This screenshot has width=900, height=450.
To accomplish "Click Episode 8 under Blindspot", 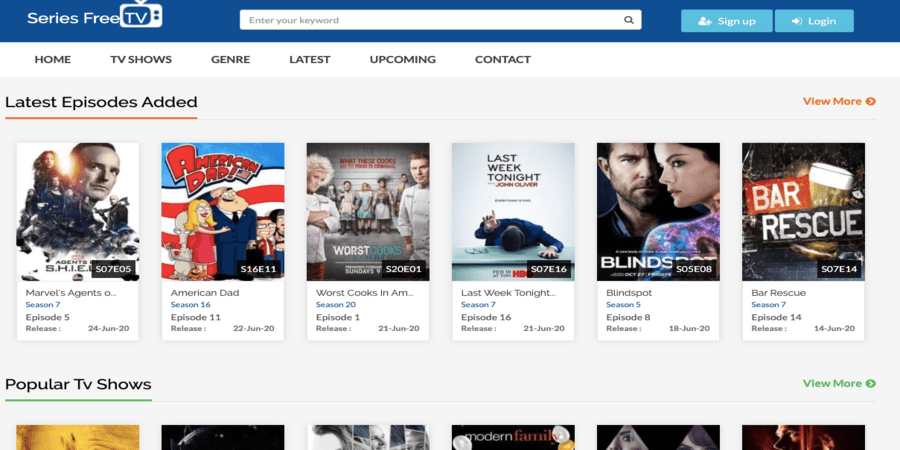I will 629,317.
